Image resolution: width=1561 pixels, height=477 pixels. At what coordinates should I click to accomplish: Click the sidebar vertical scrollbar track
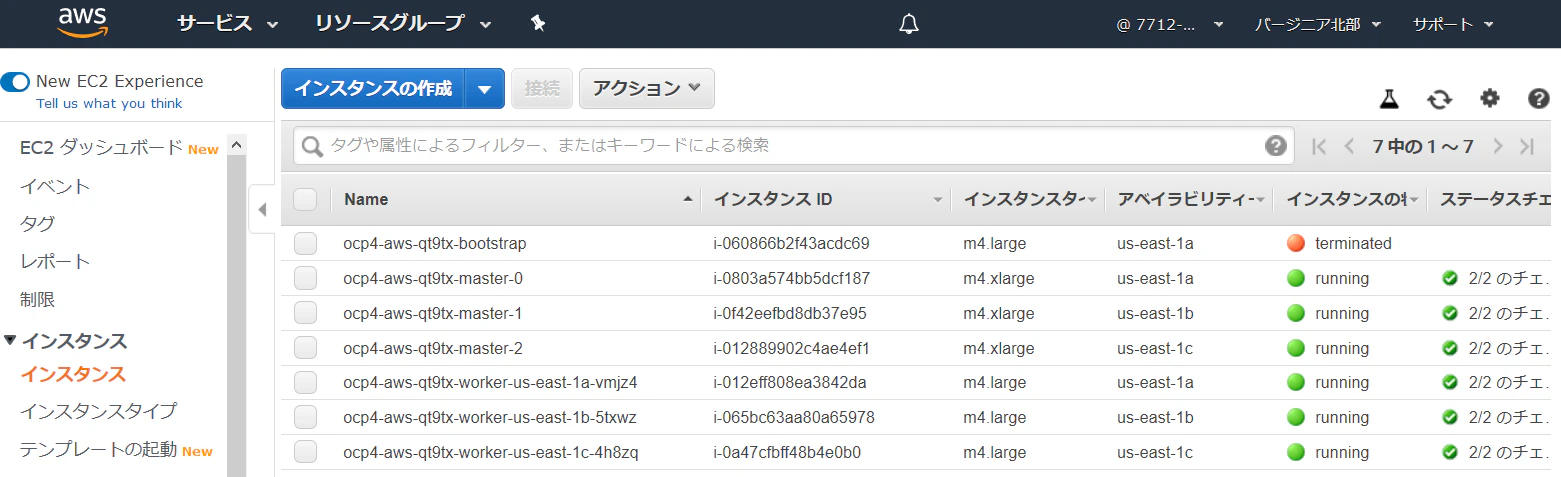coord(237,315)
